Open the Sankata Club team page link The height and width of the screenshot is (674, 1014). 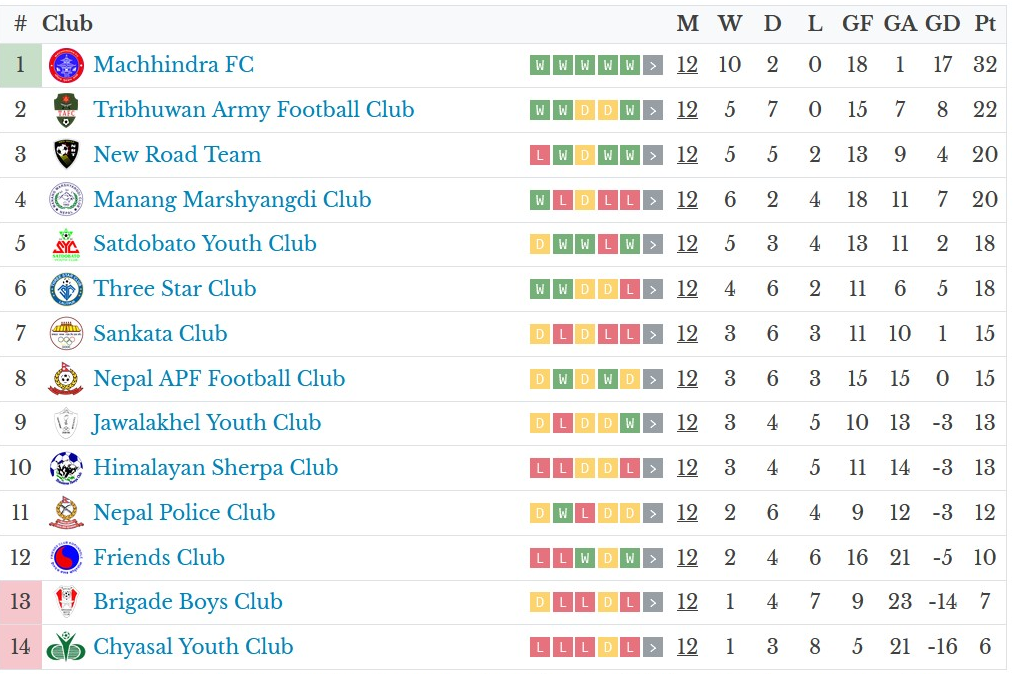pos(160,334)
